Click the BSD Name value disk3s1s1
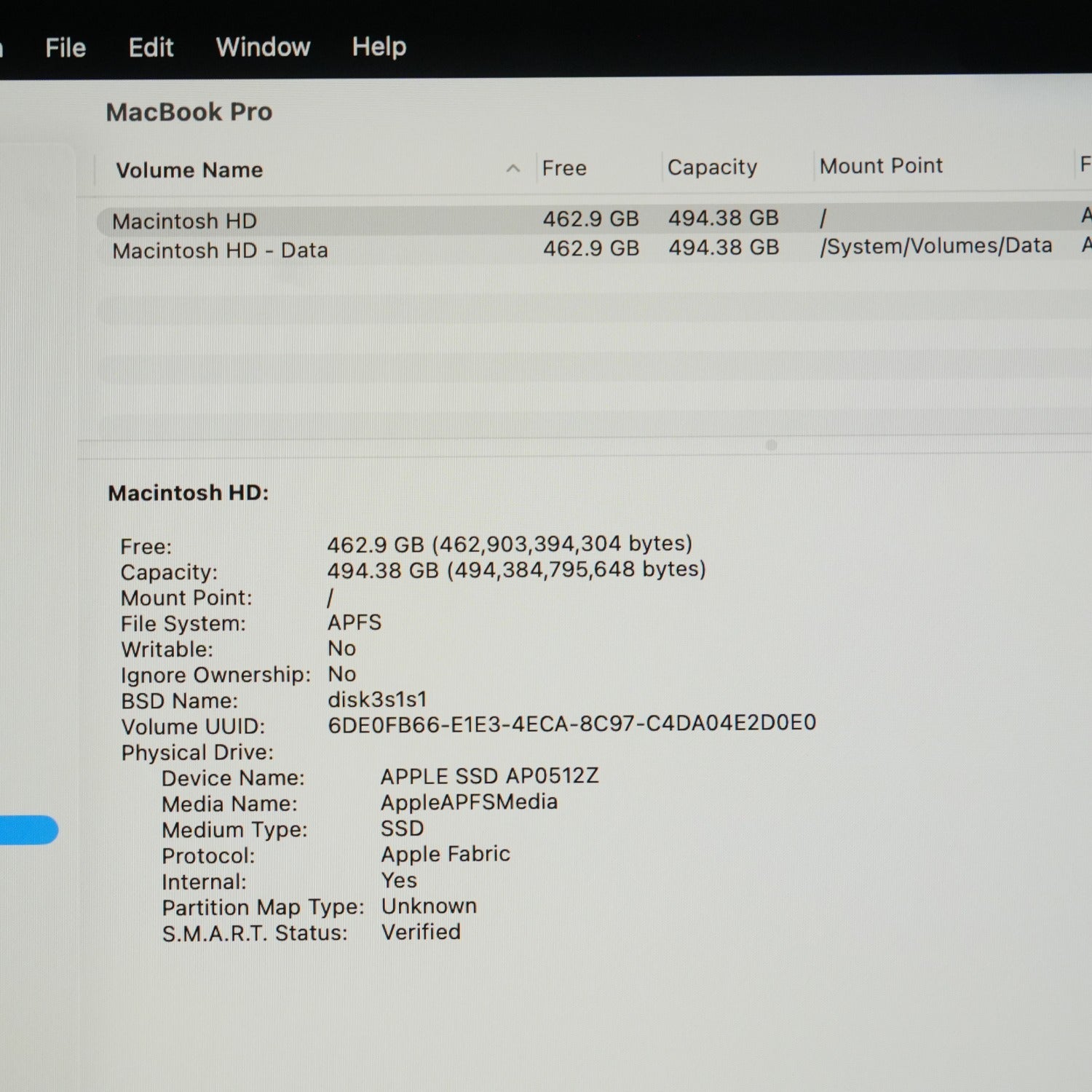The image size is (1092, 1092). [377, 700]
